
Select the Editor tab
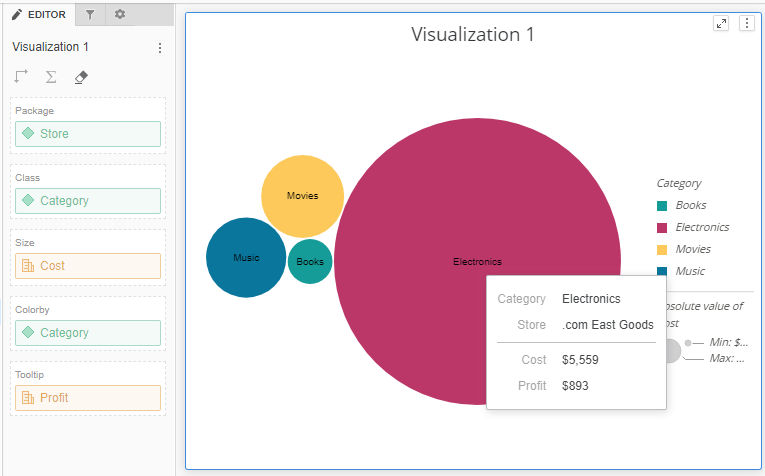[x=39, y=14]
